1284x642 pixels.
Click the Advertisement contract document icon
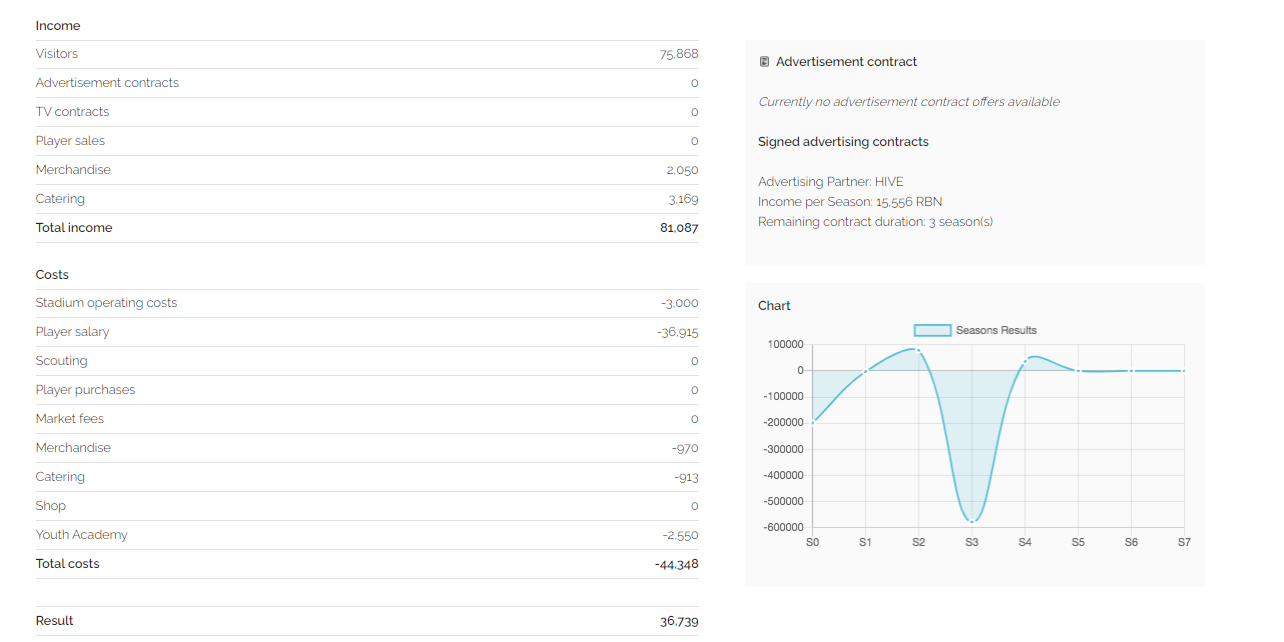[765, 62]
